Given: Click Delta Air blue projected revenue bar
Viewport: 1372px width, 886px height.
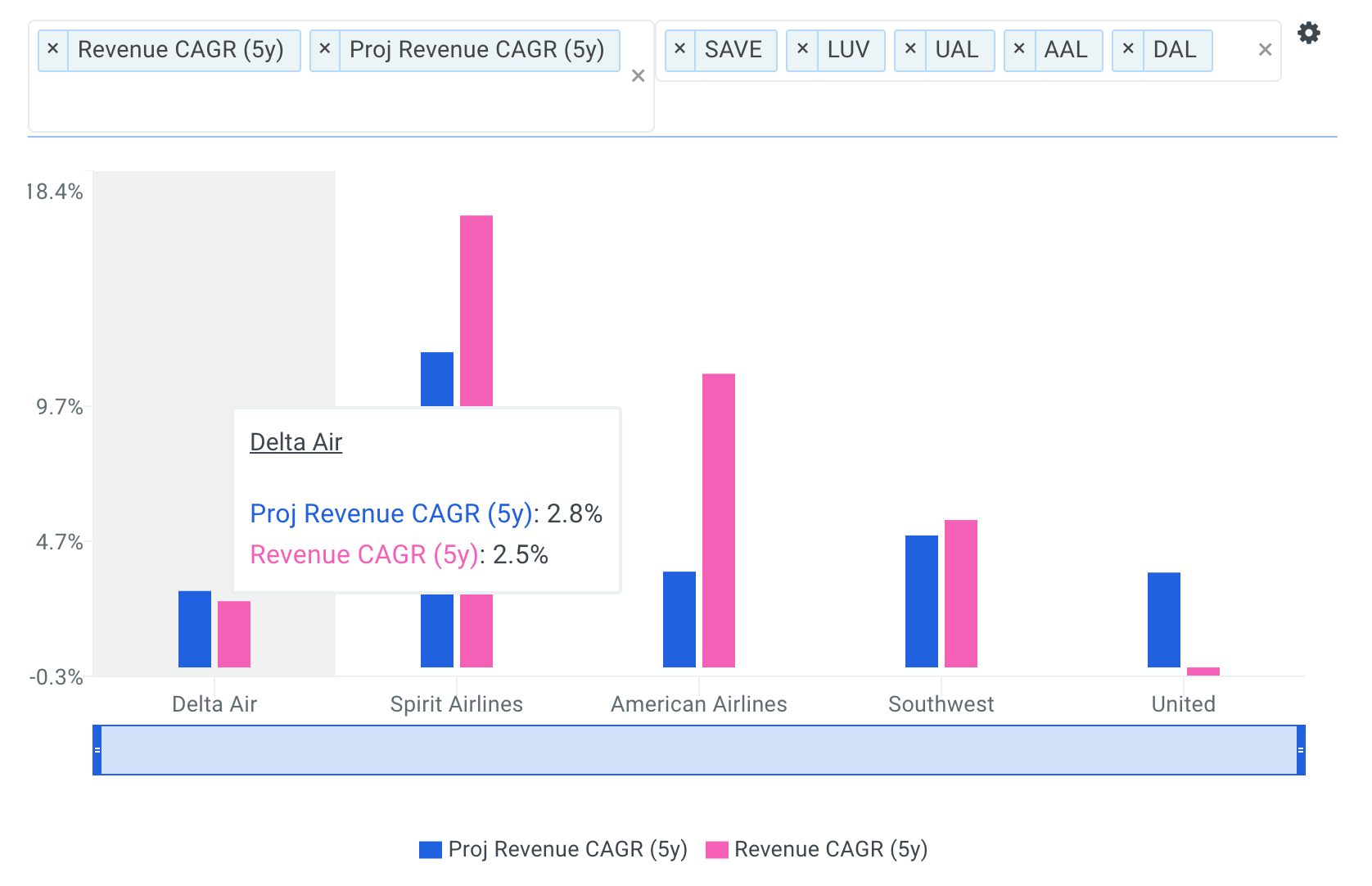Looking at the screenshot, I should pyautogui.click(x=195, y=629).
